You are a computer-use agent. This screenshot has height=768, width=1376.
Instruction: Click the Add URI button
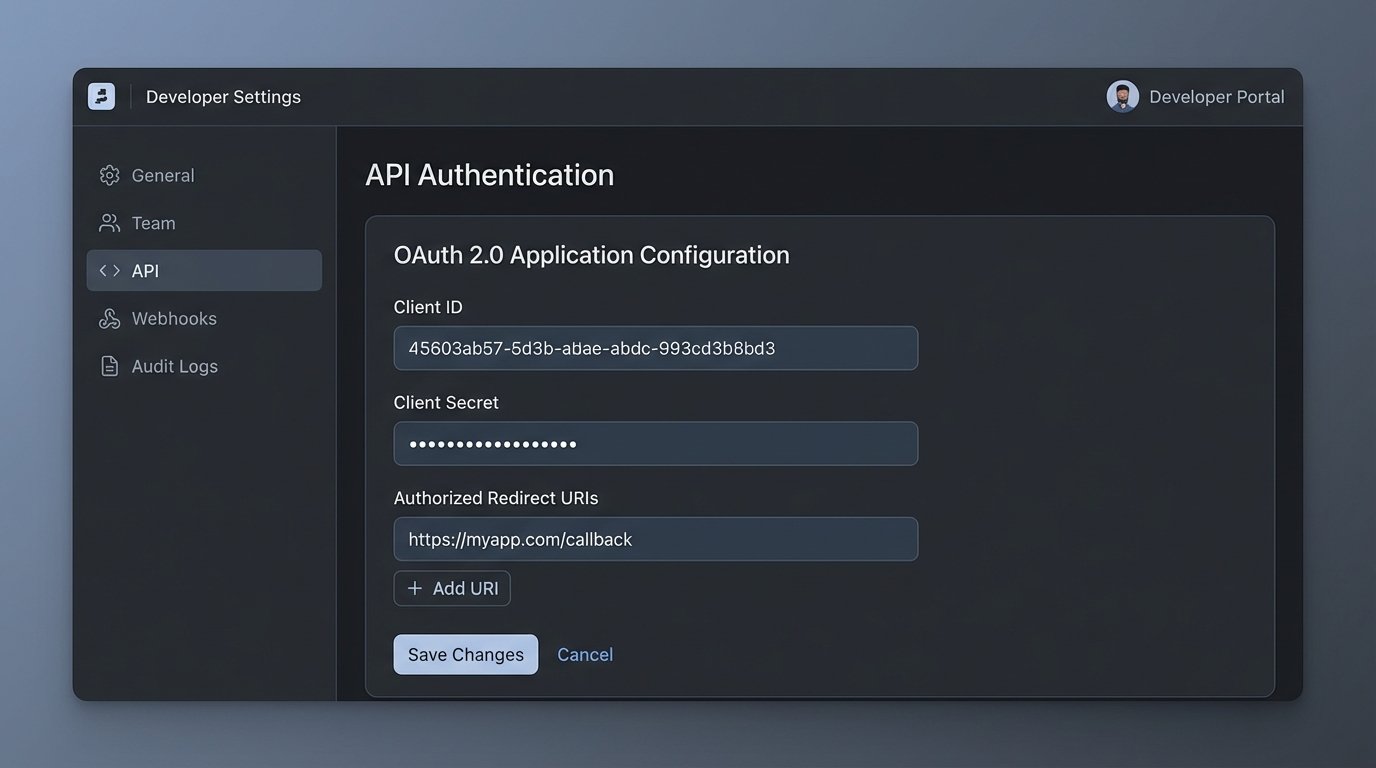tap(452, 588)
